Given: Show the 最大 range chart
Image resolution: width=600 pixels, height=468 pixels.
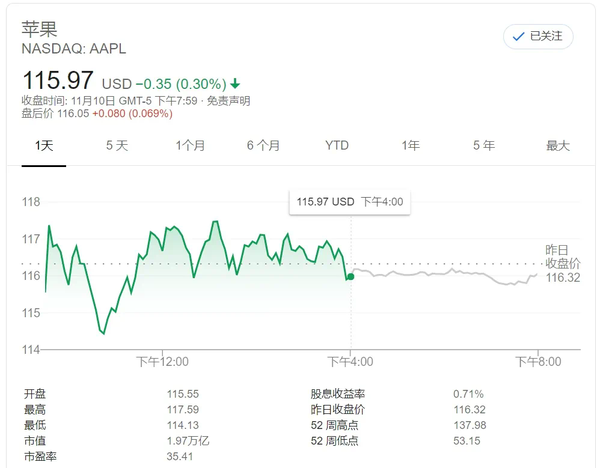Looking at the screenshot, I should [557, 145].
